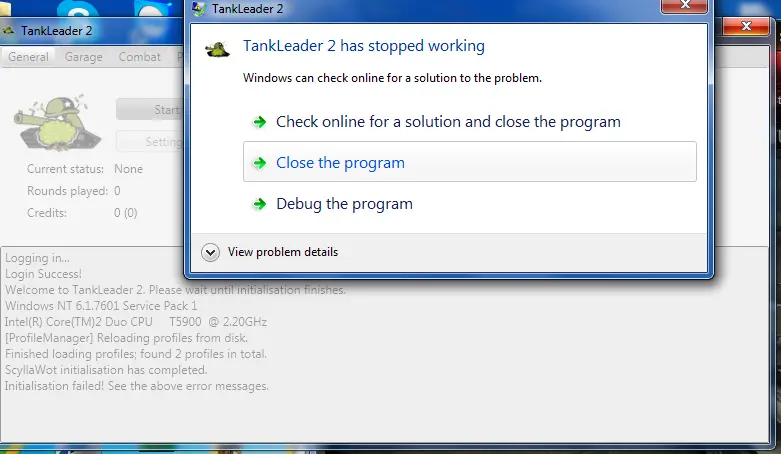Click the Start button in main window

[150, 109]
